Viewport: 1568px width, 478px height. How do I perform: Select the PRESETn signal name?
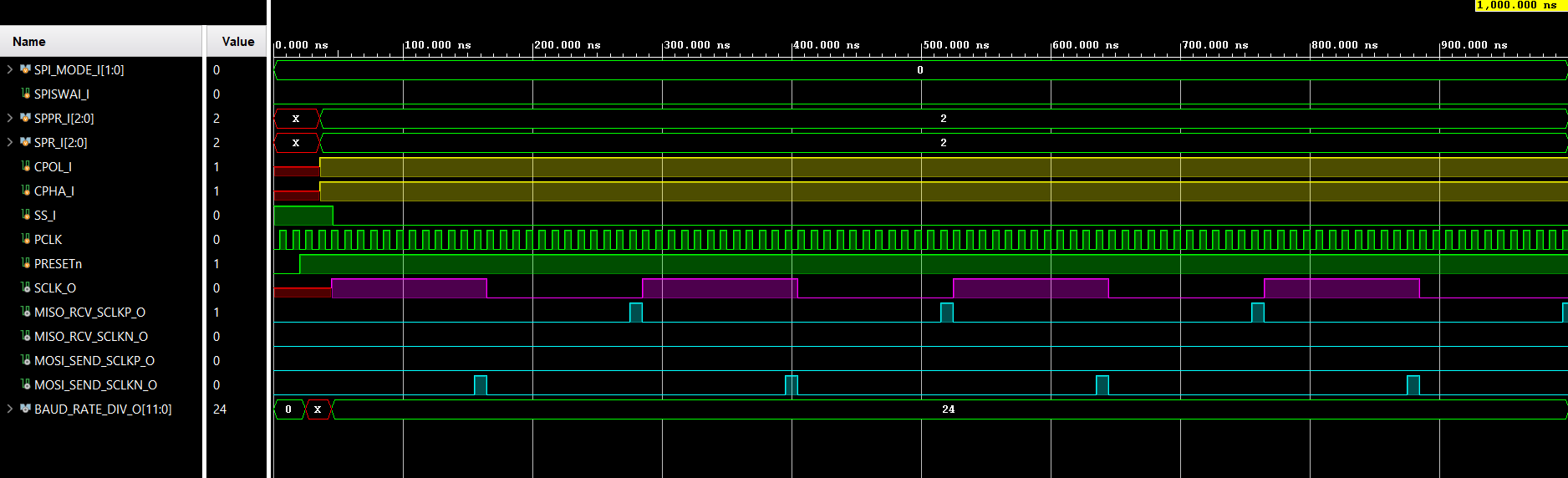[x=58, y=264]
